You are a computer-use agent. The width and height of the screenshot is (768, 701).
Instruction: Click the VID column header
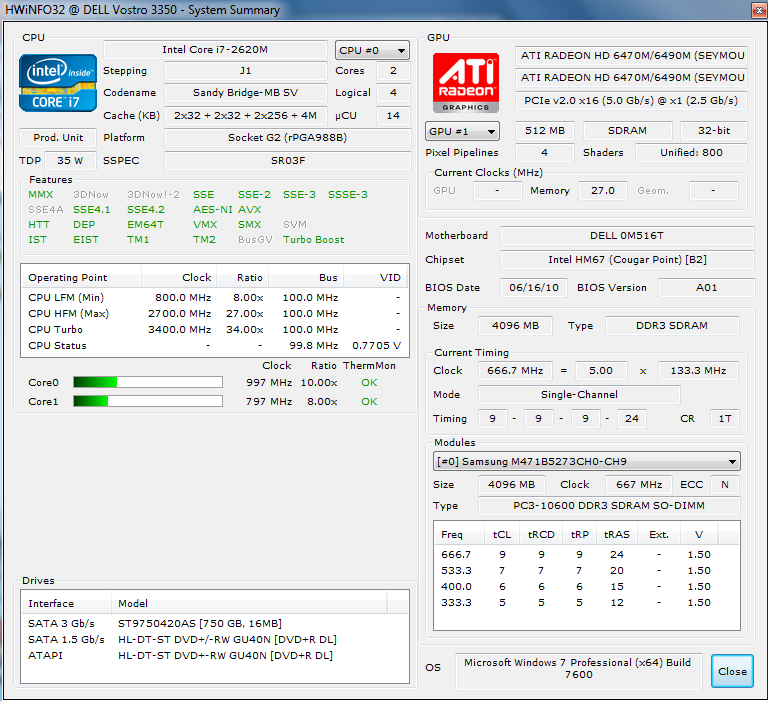[376, 277]
